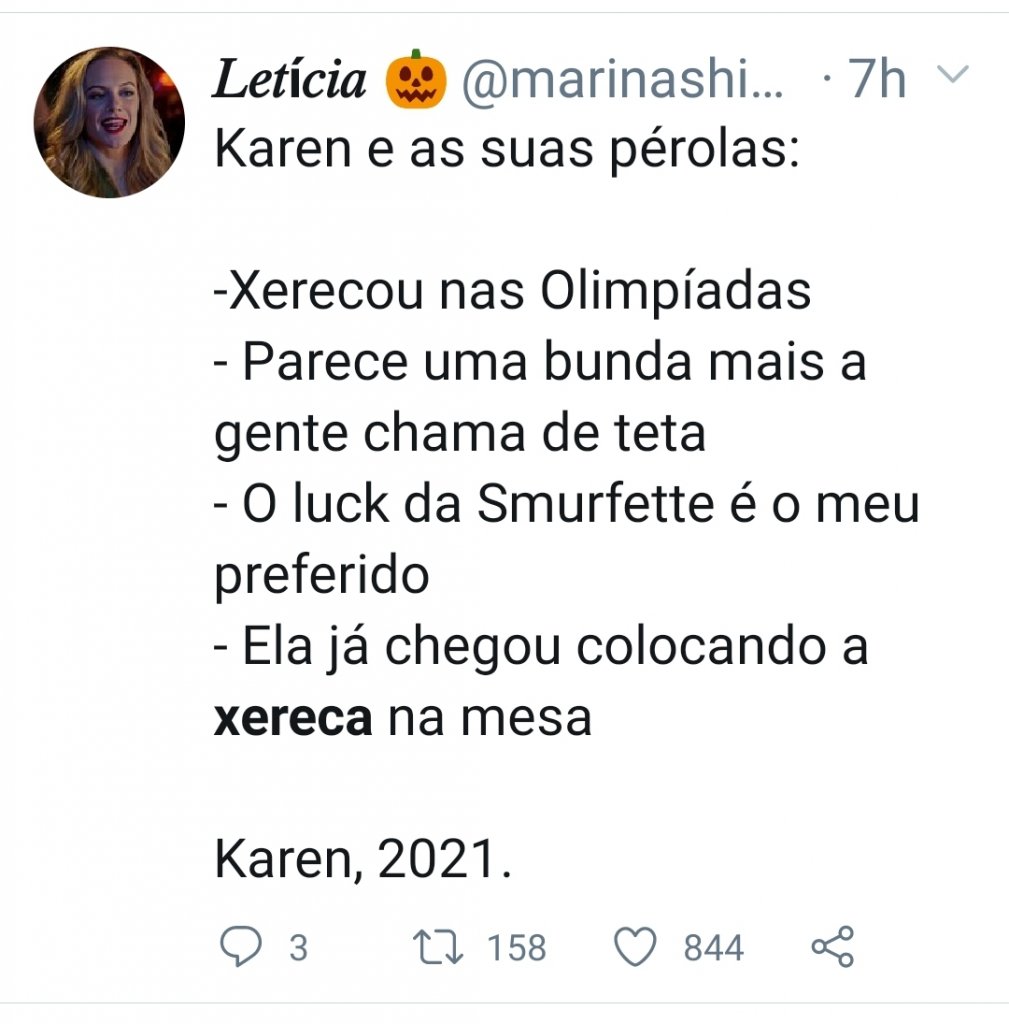Click the display name Letícia
This screenshot has width=1009, height=1024.
289,80
